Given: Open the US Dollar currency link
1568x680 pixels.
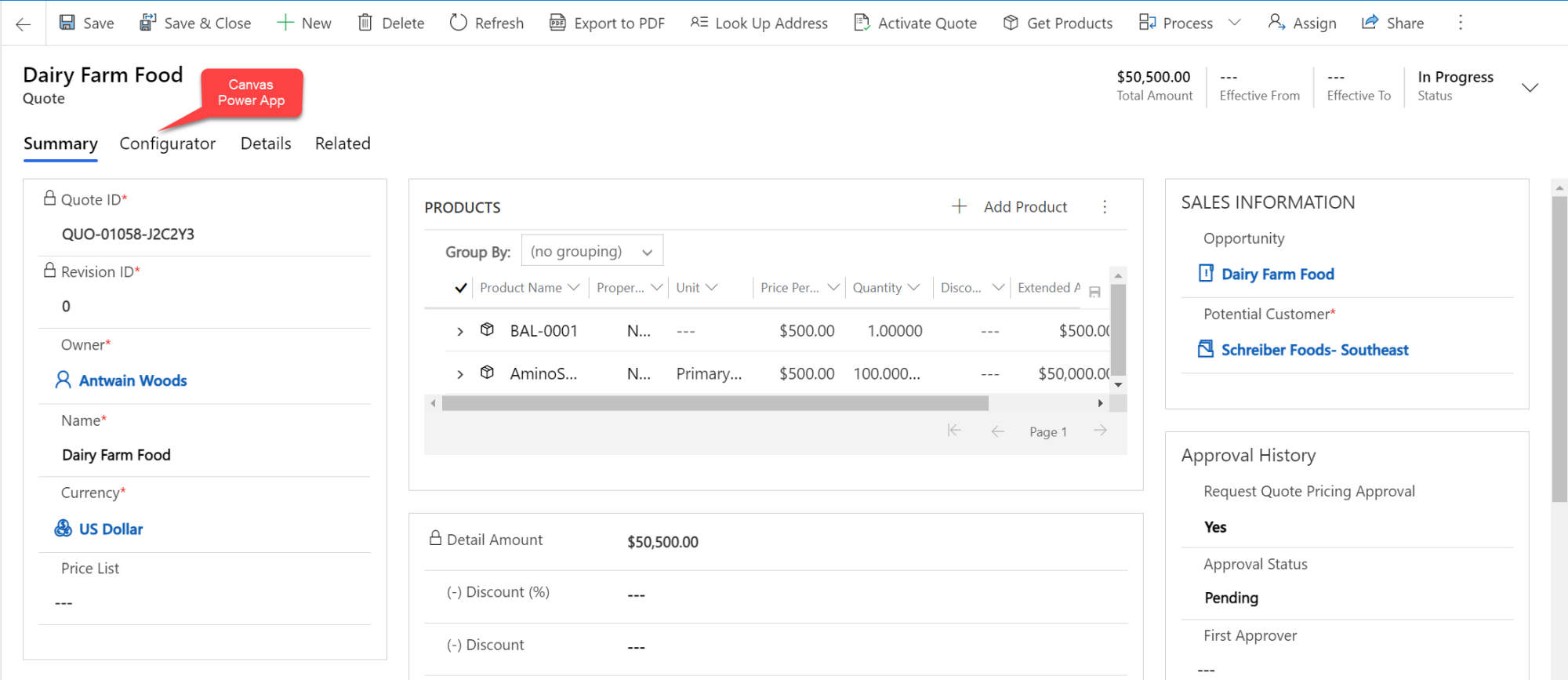Looking at the screenshot, I should [x=111, y=529].
